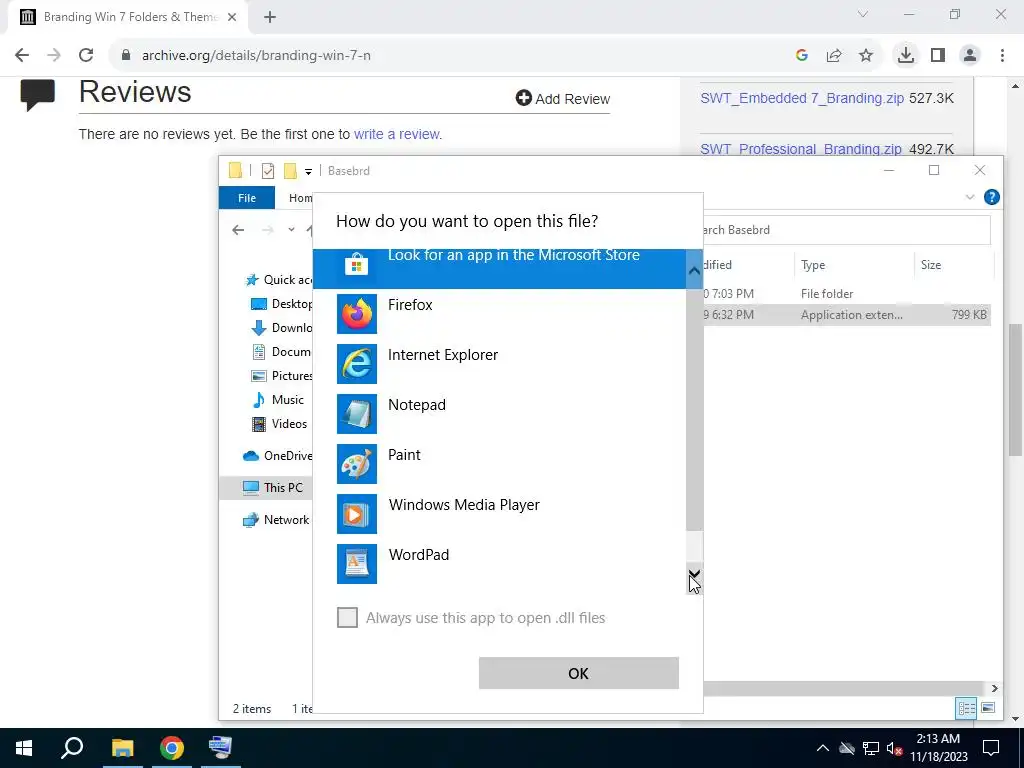Switch to Large icons view in File Explorer

click(988, 708)
